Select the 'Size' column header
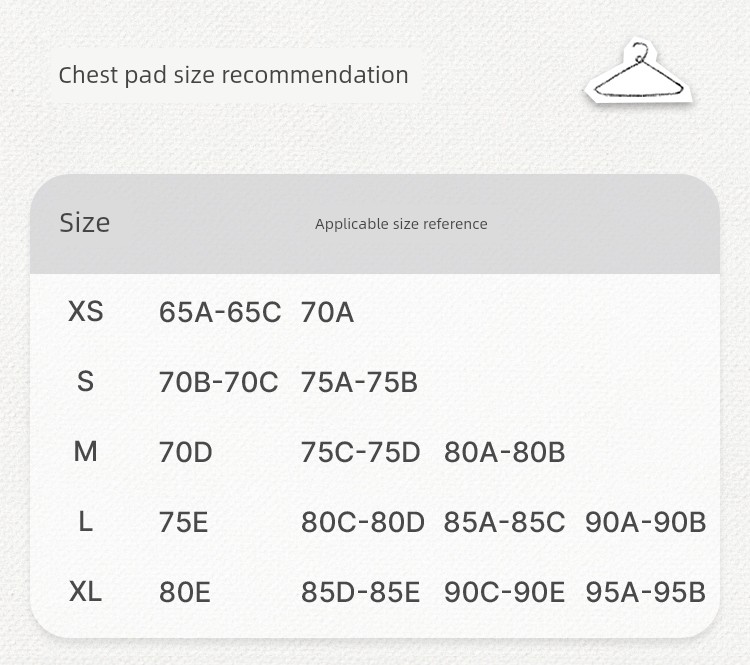 click(85, 223)
